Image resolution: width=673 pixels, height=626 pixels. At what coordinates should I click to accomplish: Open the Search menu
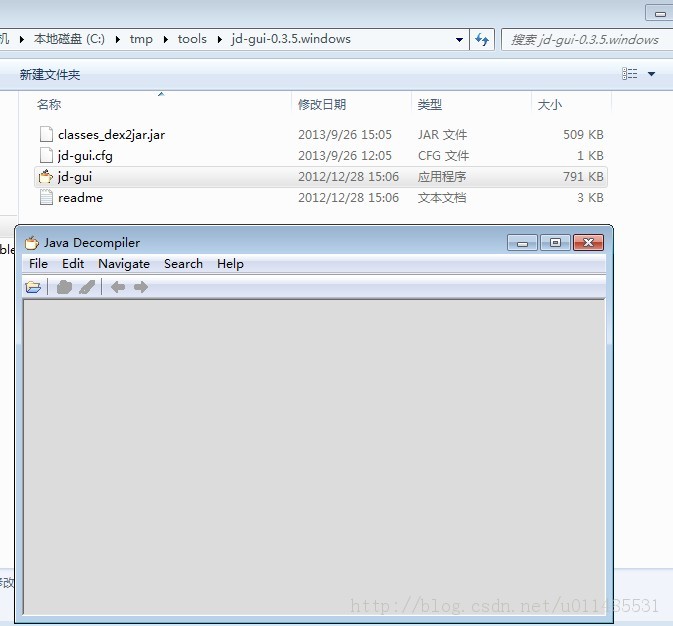183,264
